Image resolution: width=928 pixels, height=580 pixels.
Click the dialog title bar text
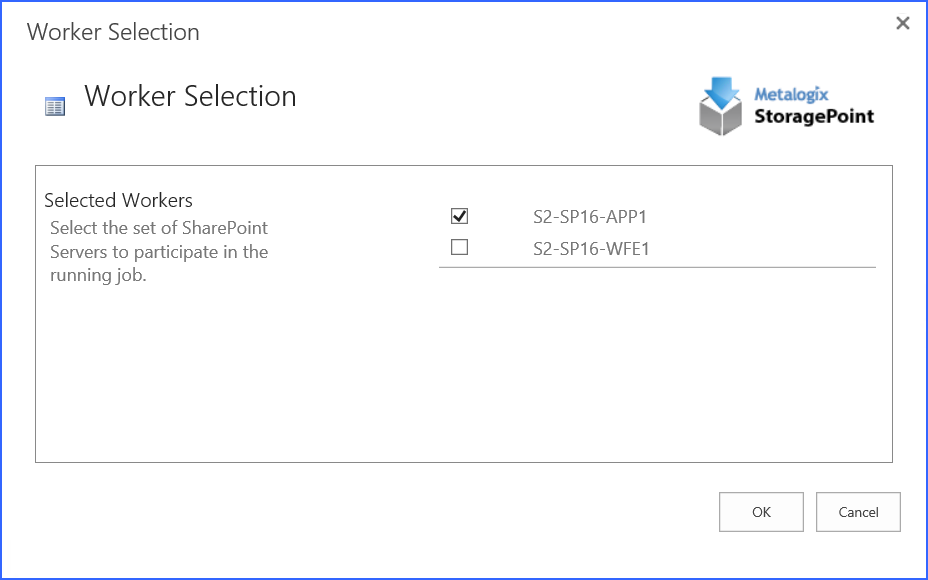point(113,32)
